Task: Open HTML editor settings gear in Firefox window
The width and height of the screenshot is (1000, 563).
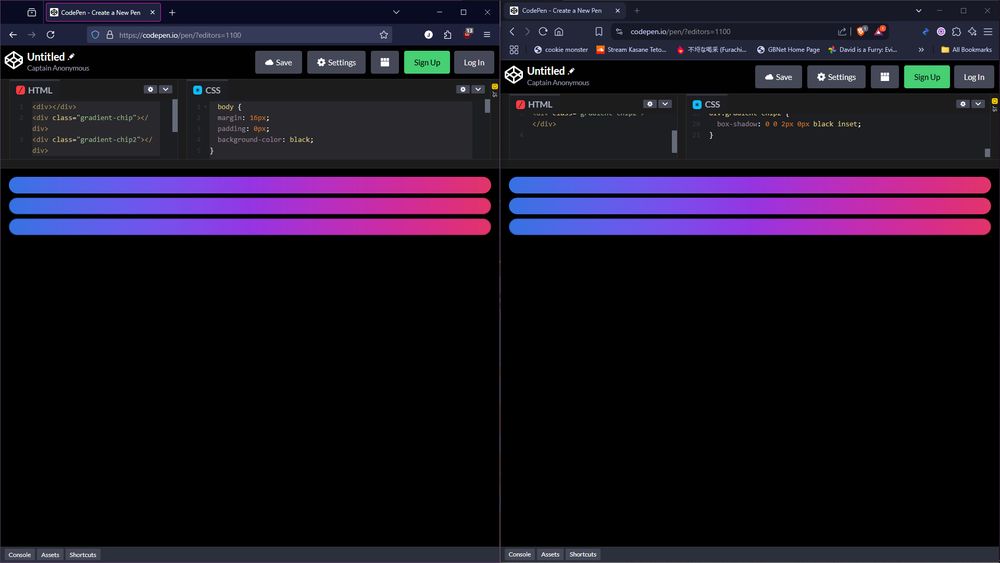Action: [151, 89]
